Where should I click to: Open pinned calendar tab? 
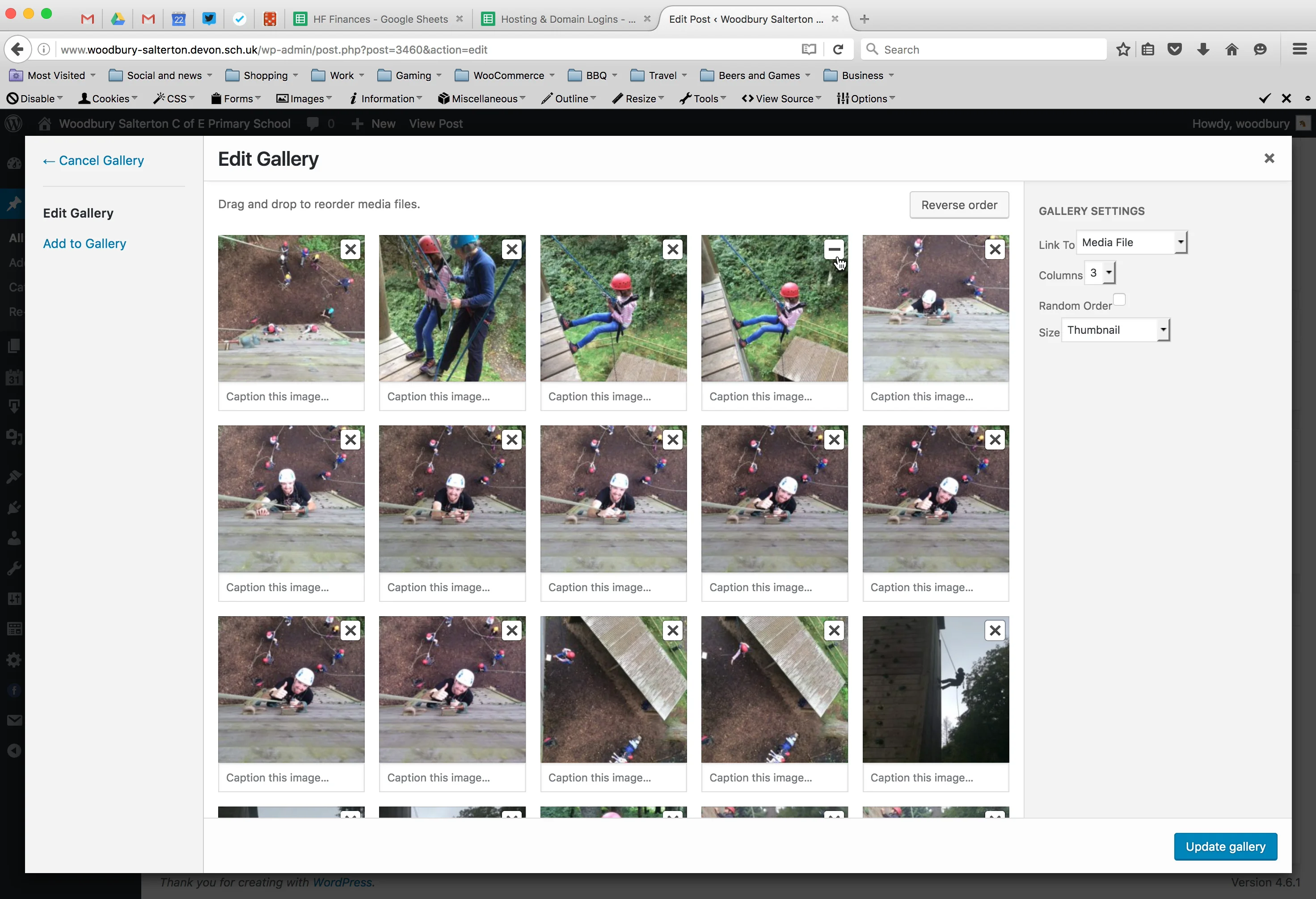[x=179, y=19]
